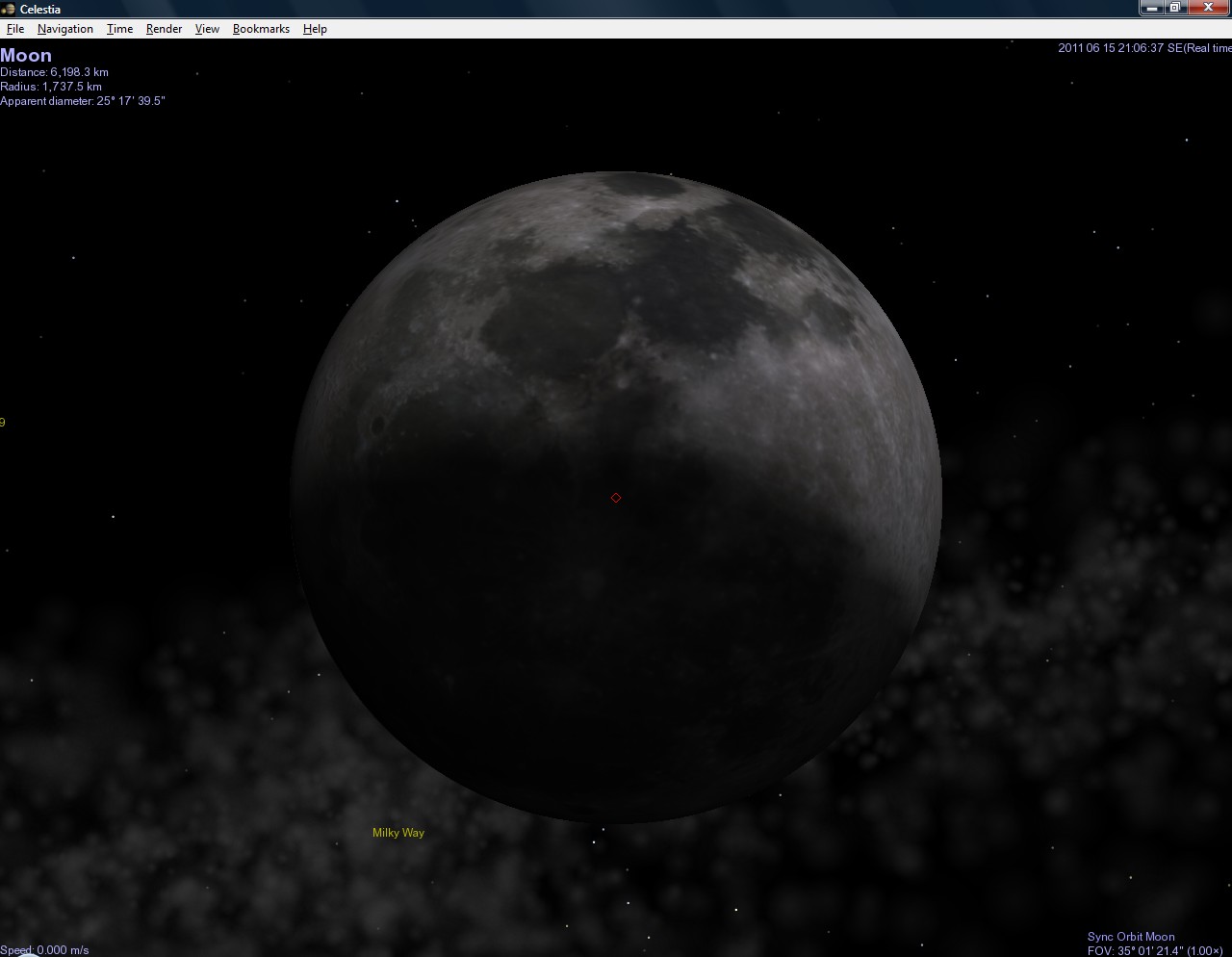The width and height of the screenshot is (1232, 957).
Task: Click the Speed readout text
Action: point(45,950)
